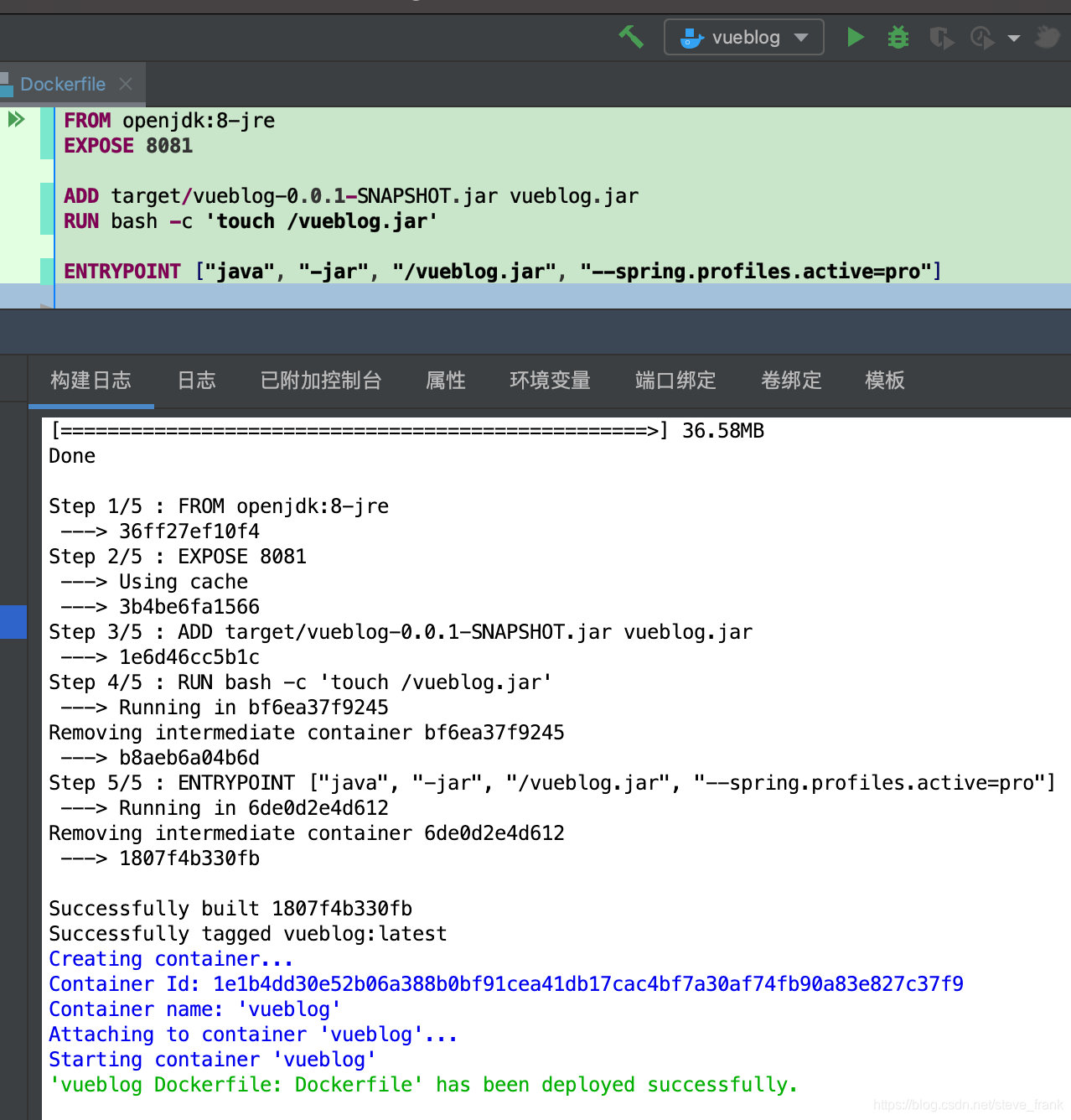Click 'Step 5/5 : ENTRYPOINT' log line

pyautogui.click(x=552, y=782)
